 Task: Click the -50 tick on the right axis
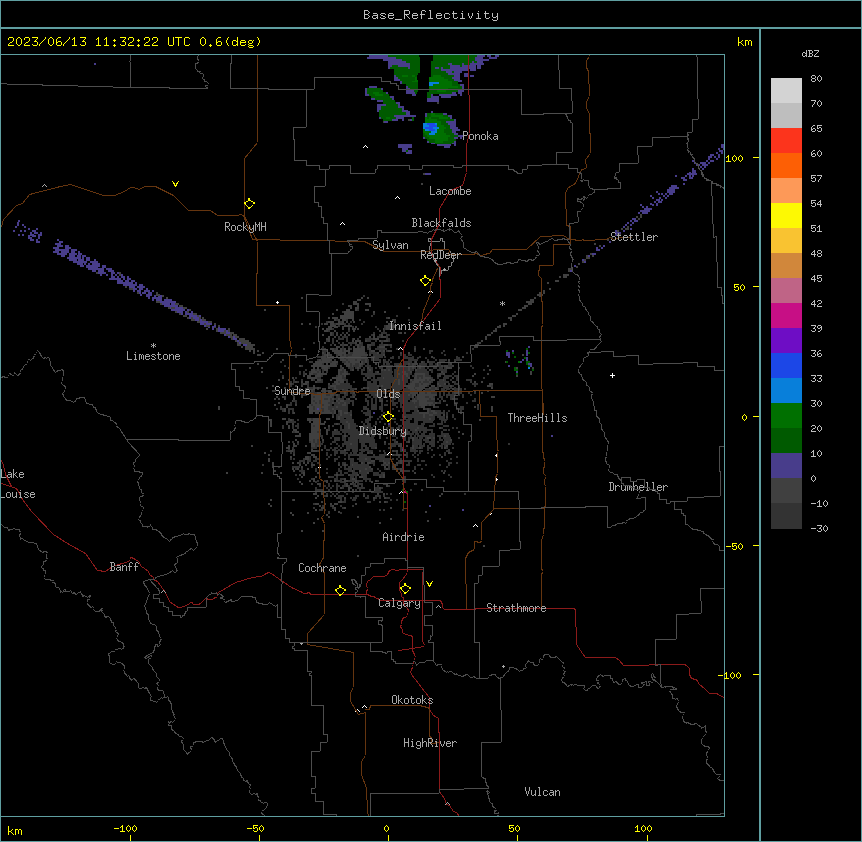coord(733,546)
